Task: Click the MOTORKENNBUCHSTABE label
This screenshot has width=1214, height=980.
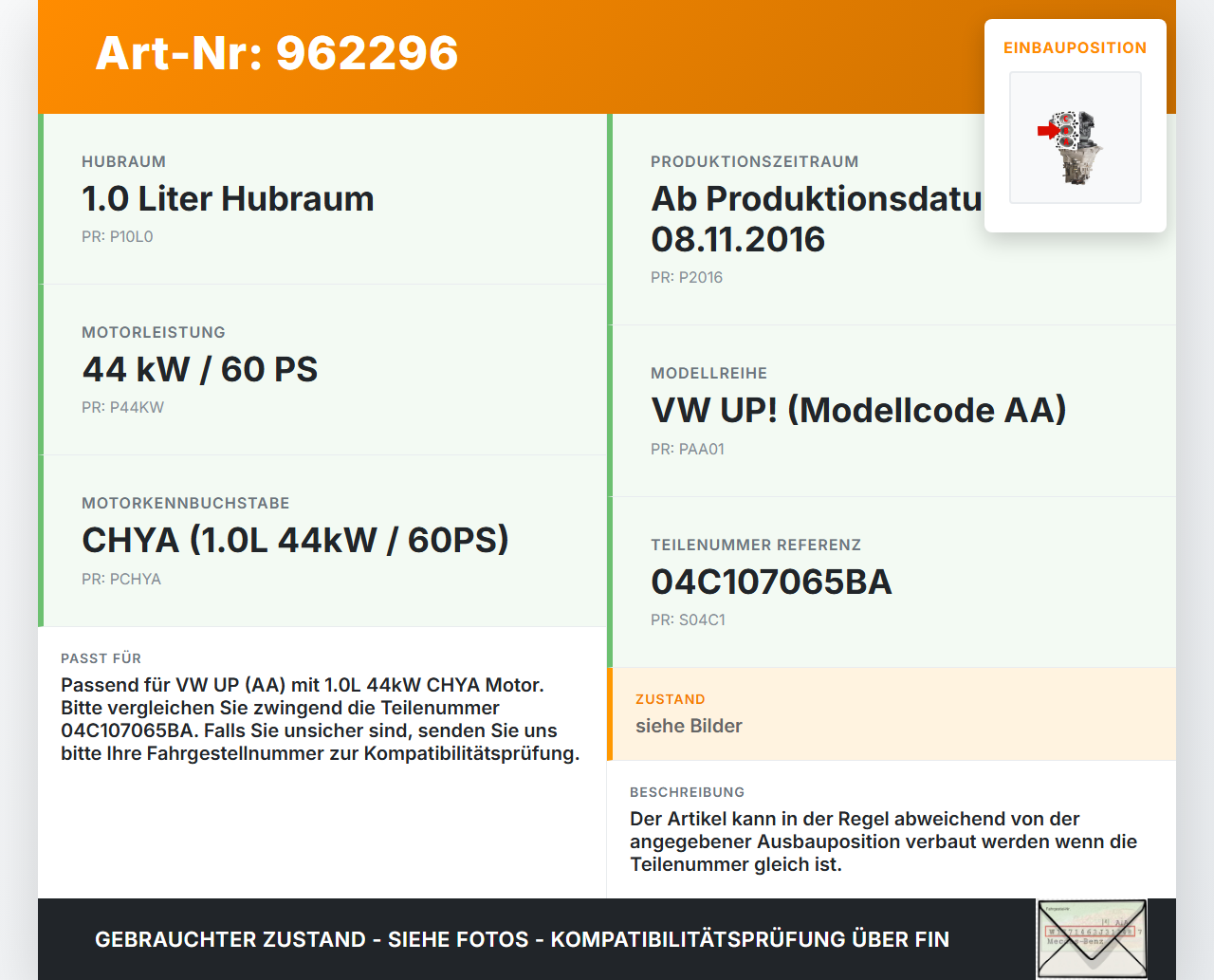Action: coord(186,503)
